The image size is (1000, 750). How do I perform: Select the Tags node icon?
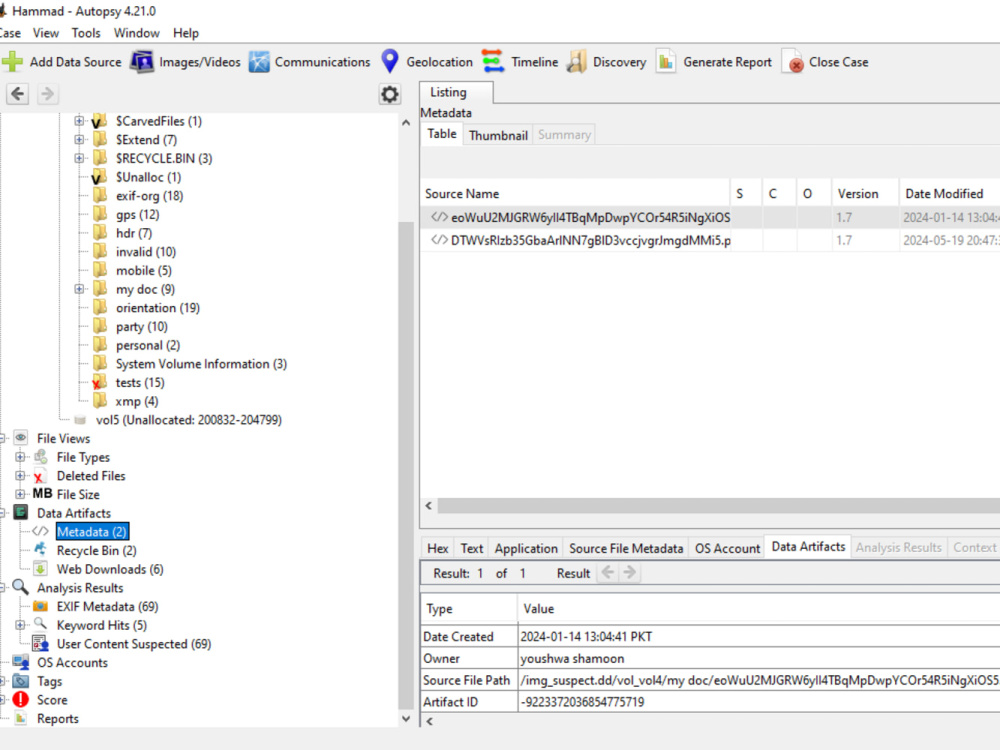click(21, 681)
